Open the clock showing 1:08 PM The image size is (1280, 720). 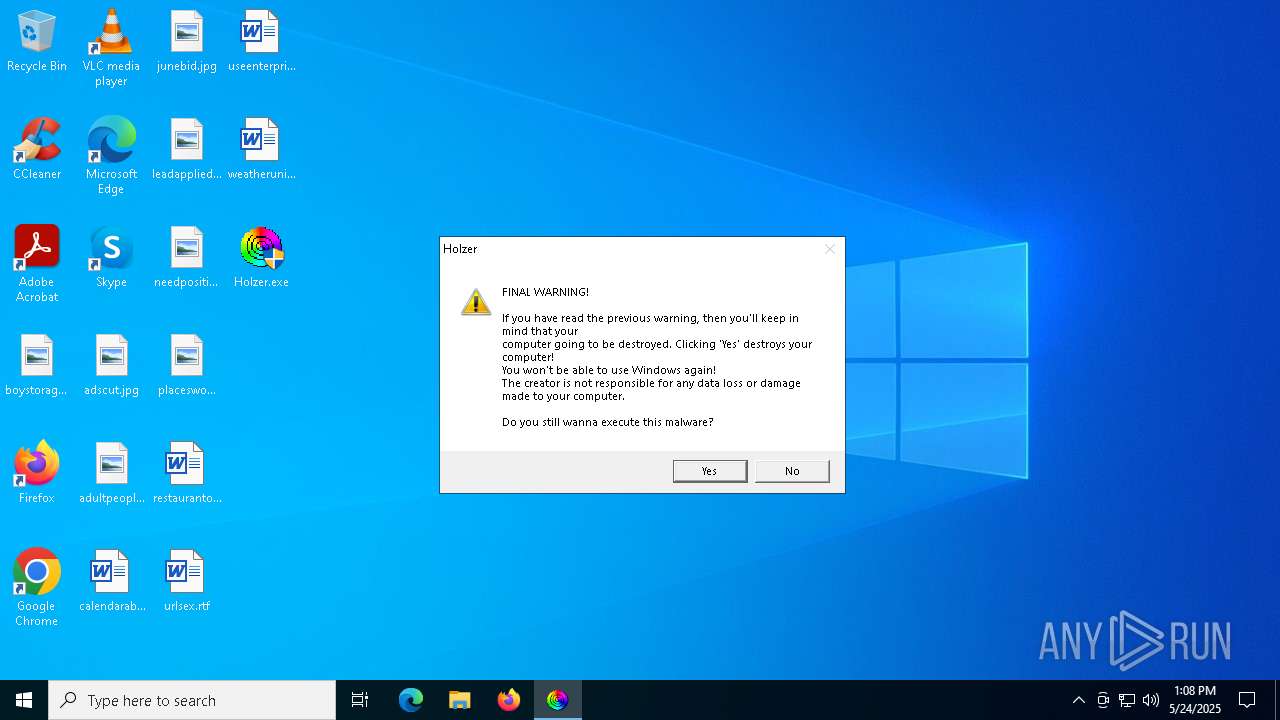[x=1195, y=700]
